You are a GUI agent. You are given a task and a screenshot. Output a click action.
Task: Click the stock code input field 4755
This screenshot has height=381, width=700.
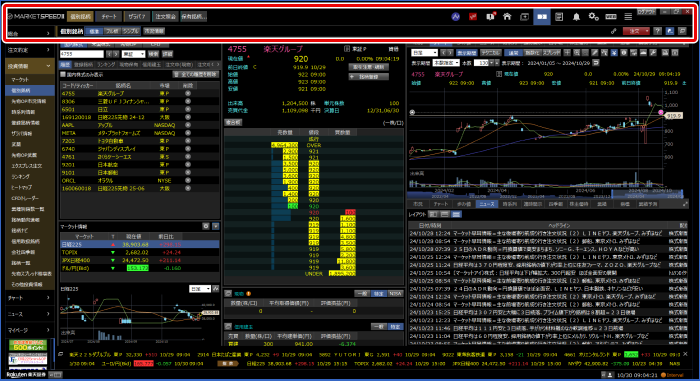(82, 54)
